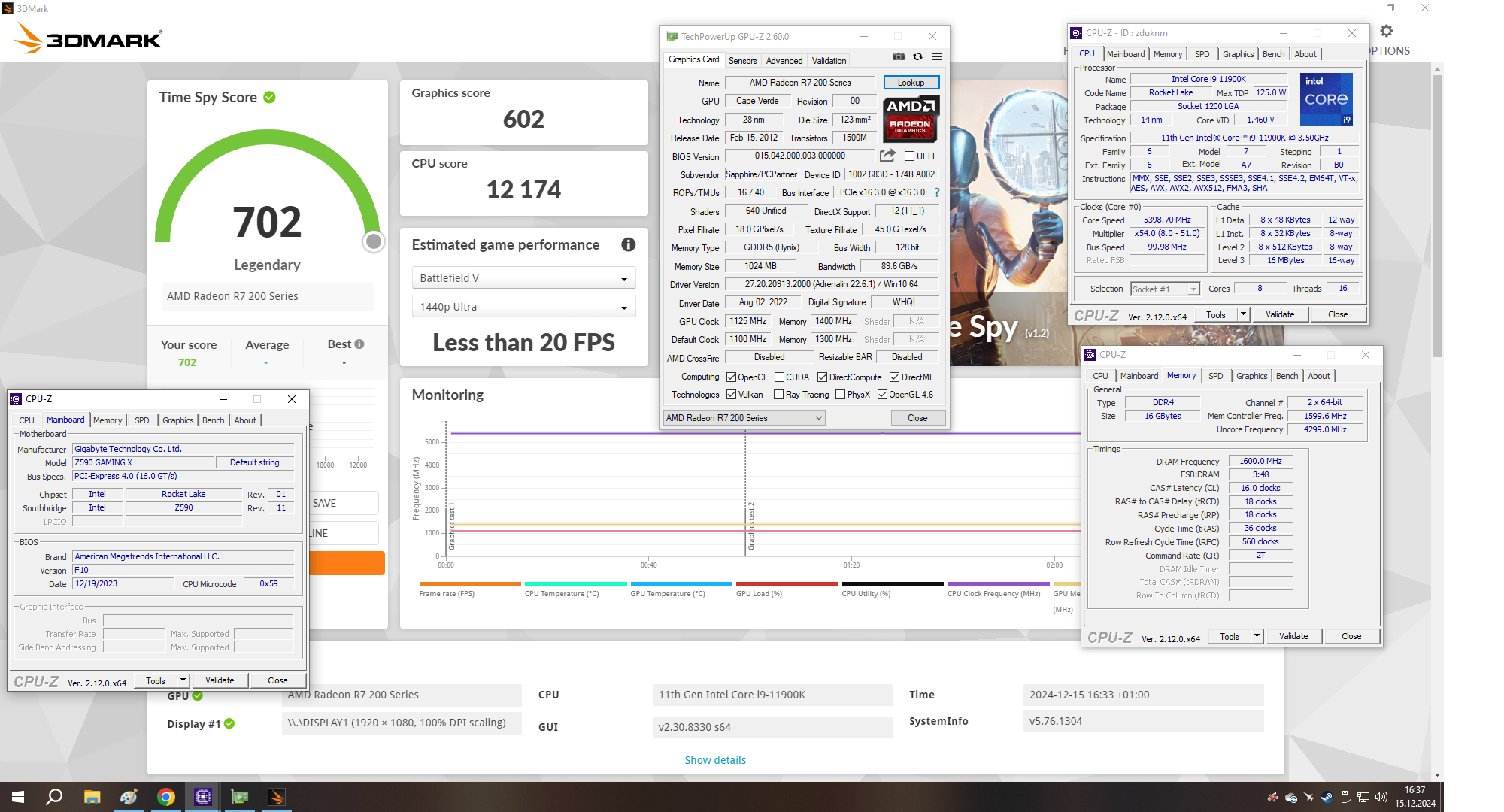
Task: Click Close in the CPU-Z Memory window
Action: point(1351,636)
